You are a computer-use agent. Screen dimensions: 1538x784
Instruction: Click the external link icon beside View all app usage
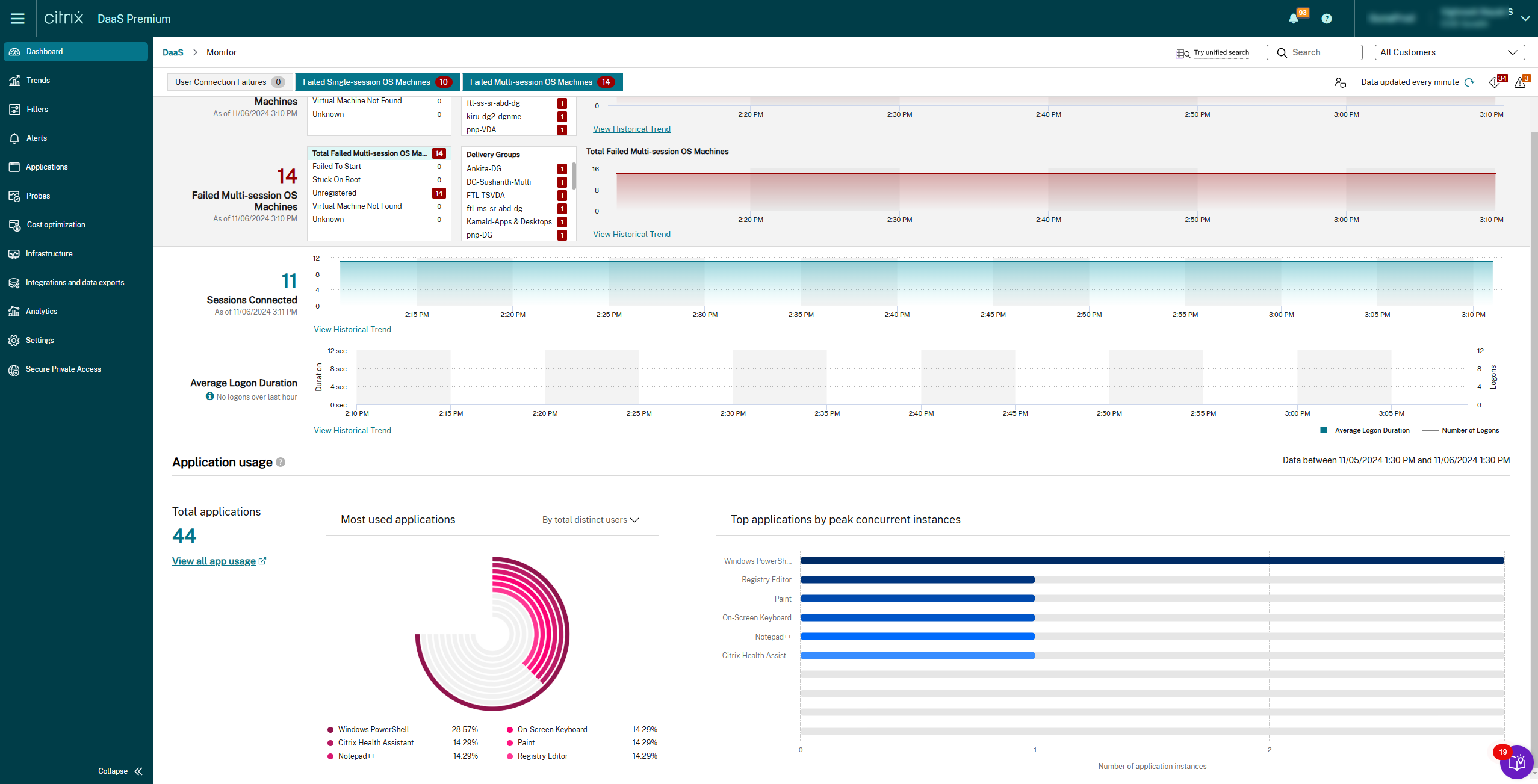tap(262, 561)
